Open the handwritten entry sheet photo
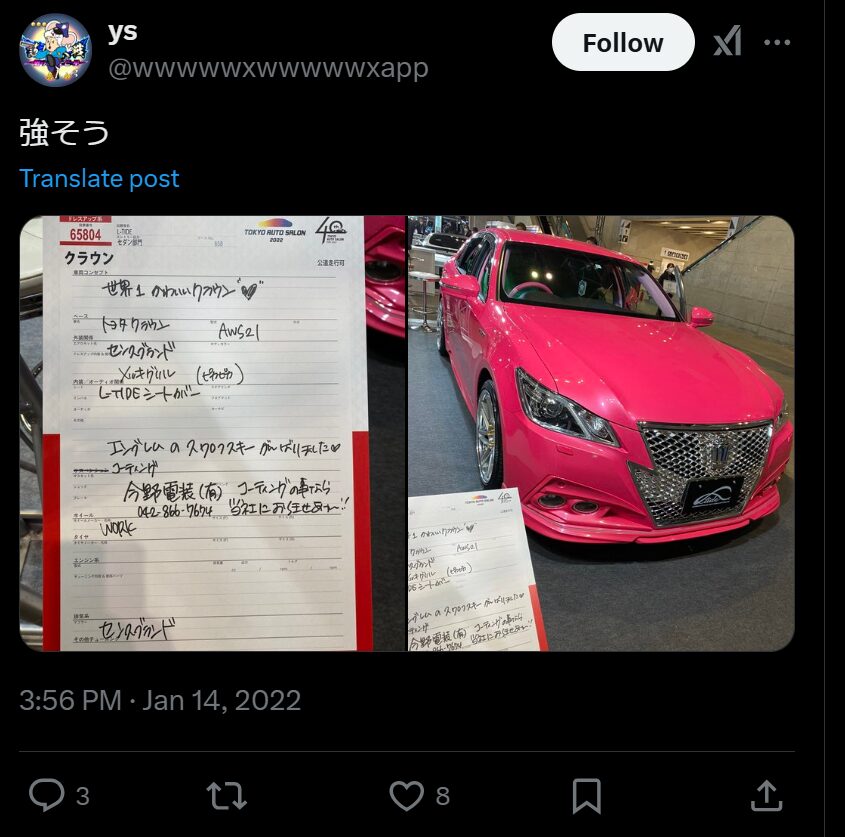Viewport: 845px width, 837px height. point(212,433)
